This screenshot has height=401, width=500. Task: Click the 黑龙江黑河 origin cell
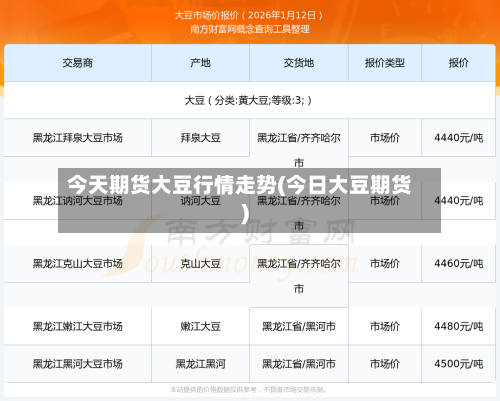click(200, 364)
